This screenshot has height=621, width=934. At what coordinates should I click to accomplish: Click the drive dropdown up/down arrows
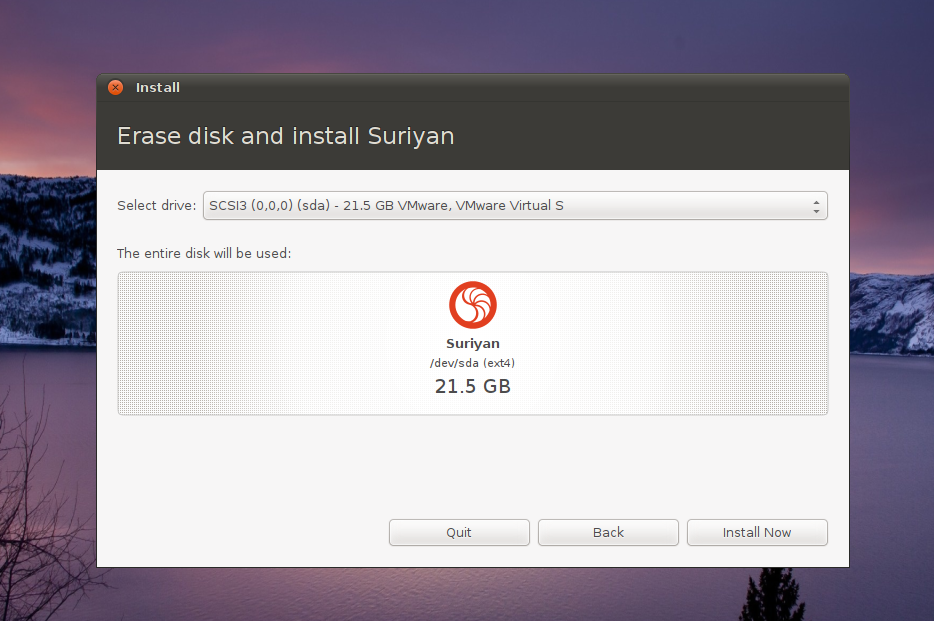[x=816, y=207]
